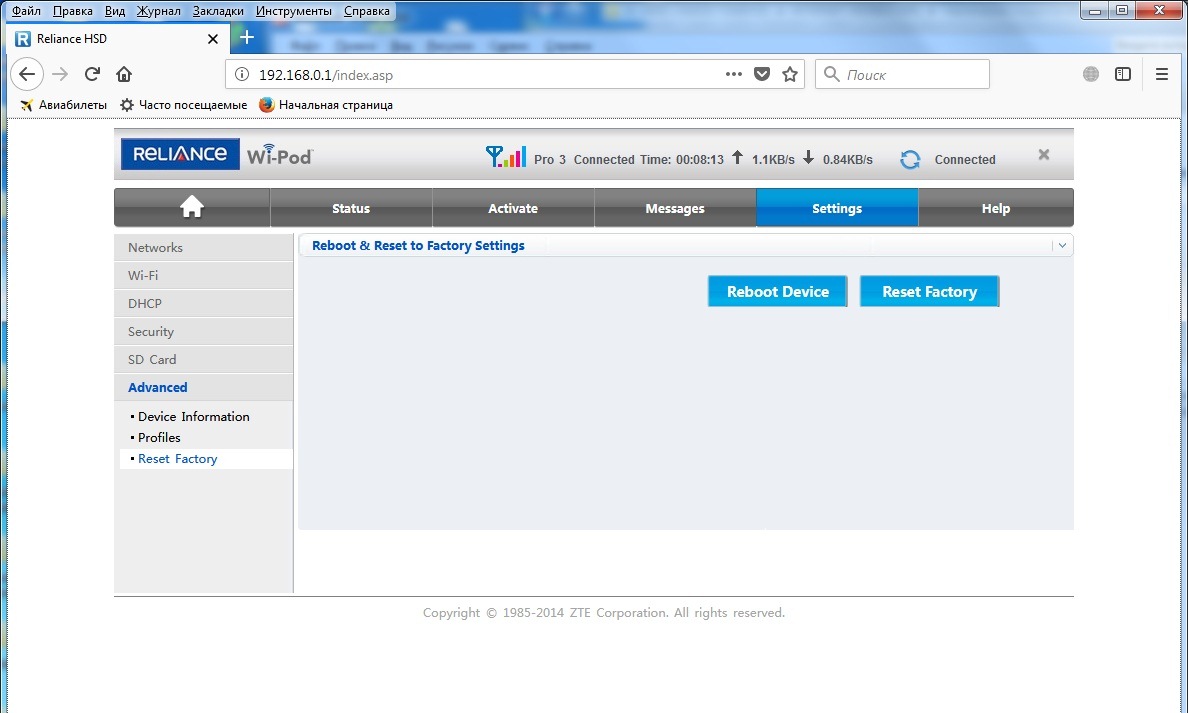Click the Поиск search box

coord(902,74)
